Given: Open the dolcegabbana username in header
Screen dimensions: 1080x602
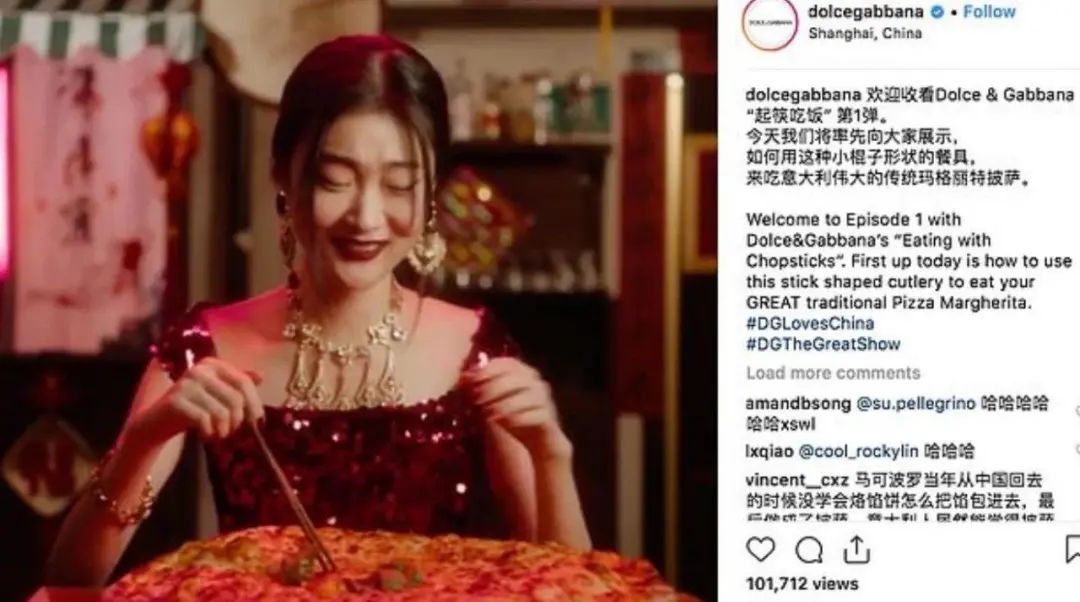Looking at the screenshot, I should (x=866, y=12).
